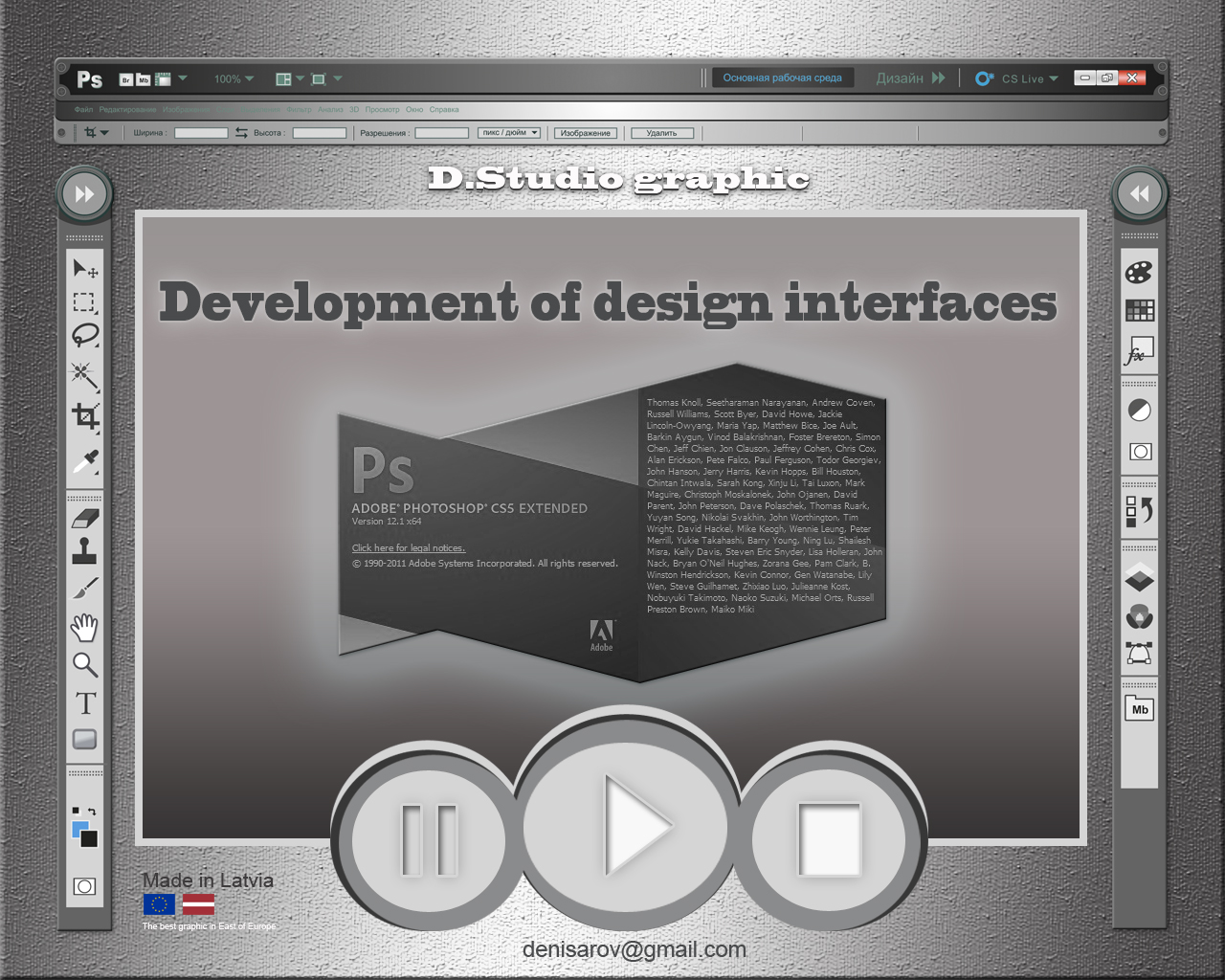
Task: Switch to the Дизайн workspace
Action: point(900,78)
